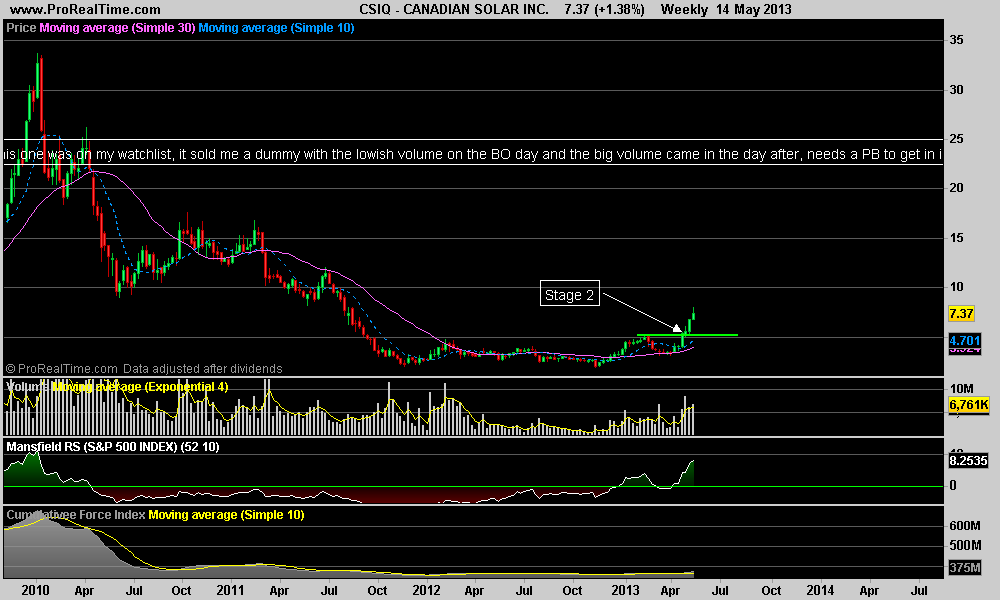Open the Moving average (Exponential 4) volume label

[x=140, y=387]
